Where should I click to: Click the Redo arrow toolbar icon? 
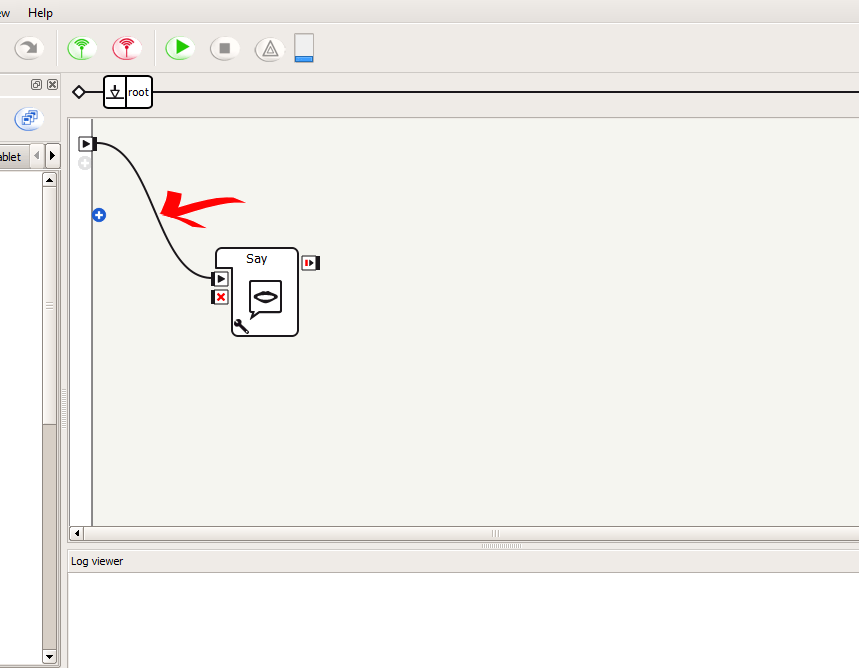point(29,48)
